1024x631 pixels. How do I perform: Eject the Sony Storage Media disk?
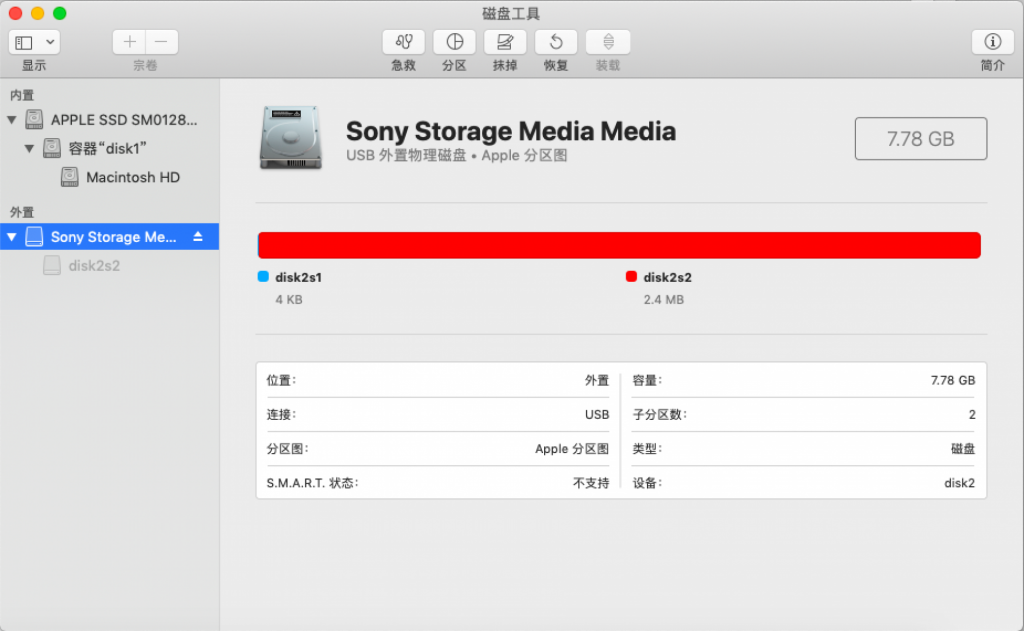click(x=198, y=237)
